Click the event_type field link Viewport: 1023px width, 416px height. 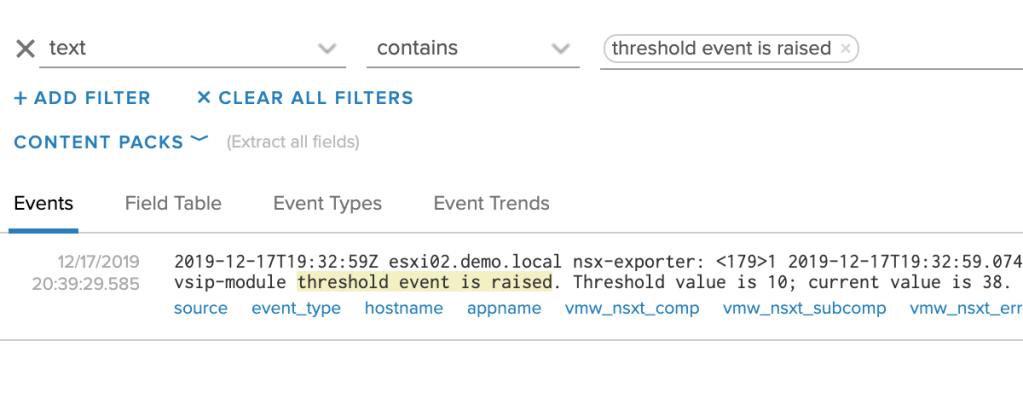click(296, 308)
